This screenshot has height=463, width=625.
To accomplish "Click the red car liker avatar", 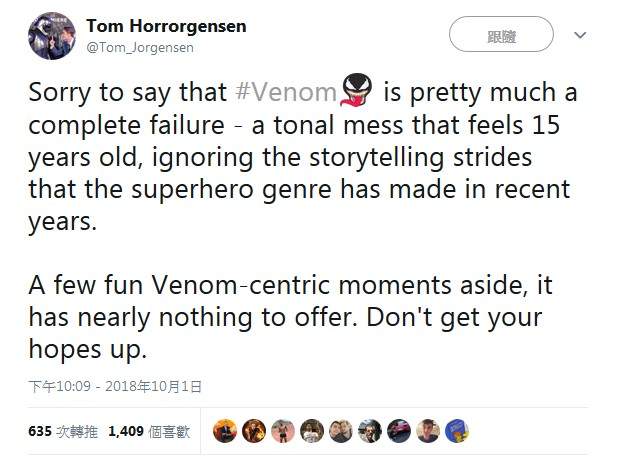I will click(x=399, y=431).
